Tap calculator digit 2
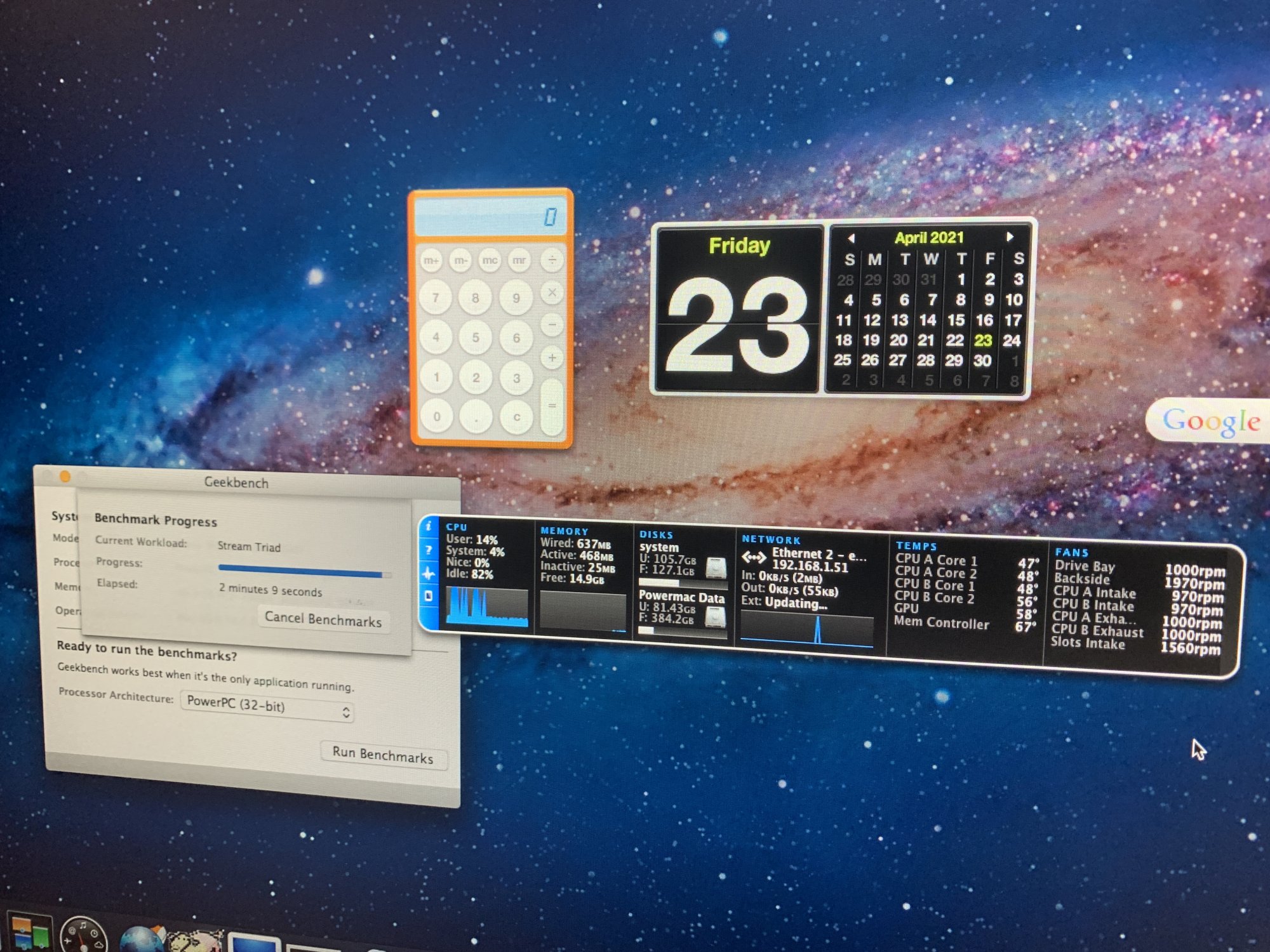The height and width of the screenshot is (952, 1270). (x=476, y=378)
